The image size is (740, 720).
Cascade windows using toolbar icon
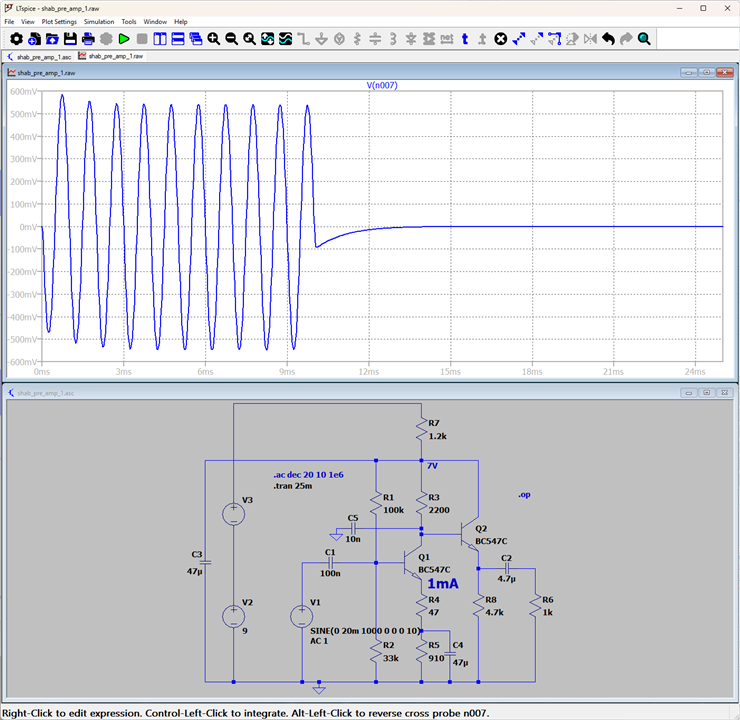(196, 39)
